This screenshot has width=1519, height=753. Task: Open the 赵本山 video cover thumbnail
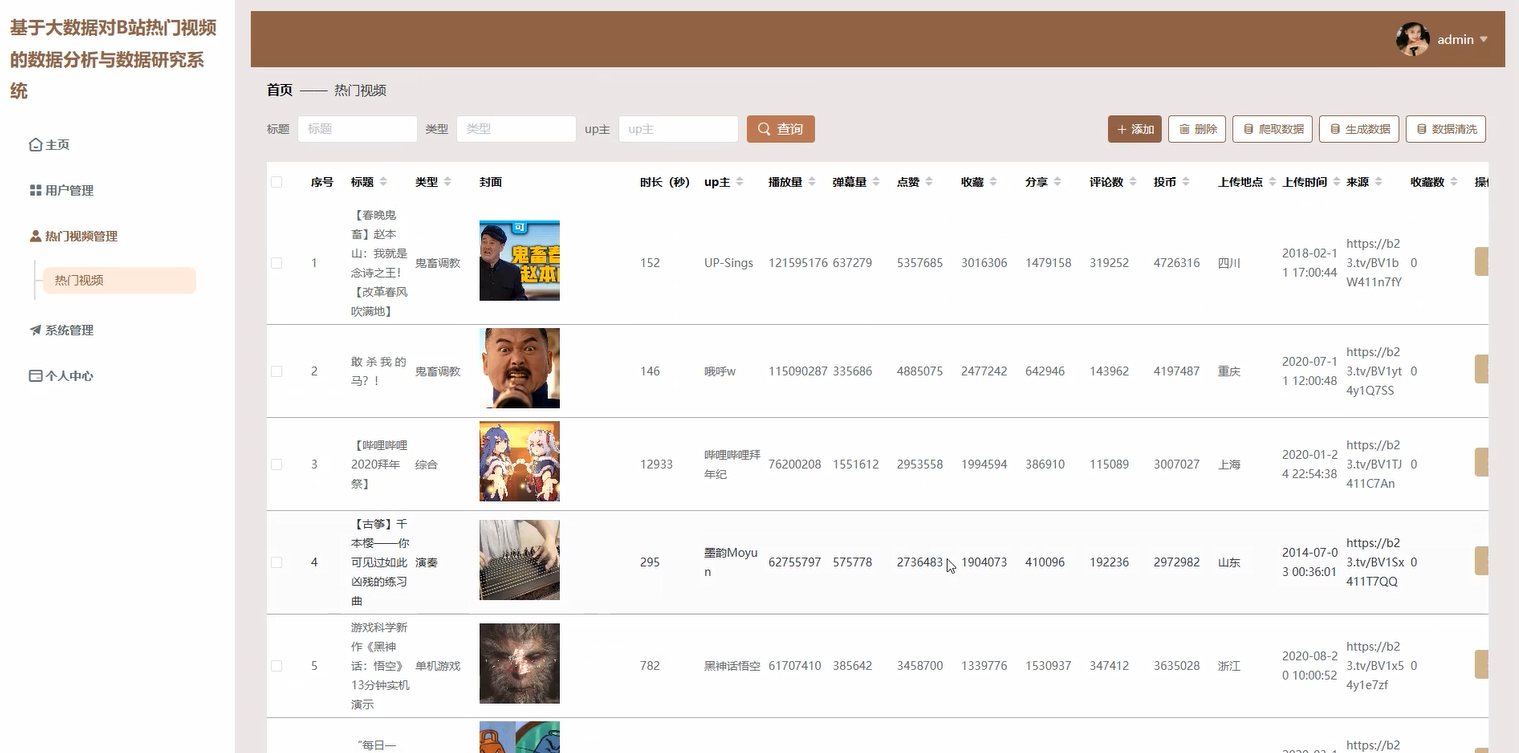point(519,261)
